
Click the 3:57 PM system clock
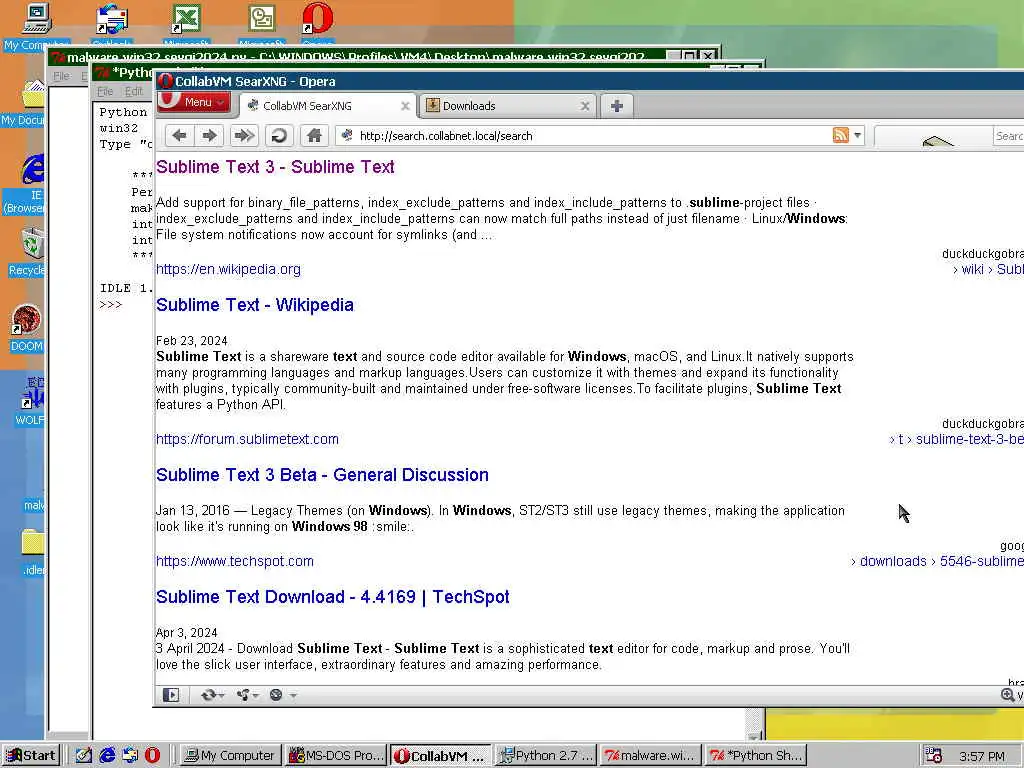coord(982,756)
